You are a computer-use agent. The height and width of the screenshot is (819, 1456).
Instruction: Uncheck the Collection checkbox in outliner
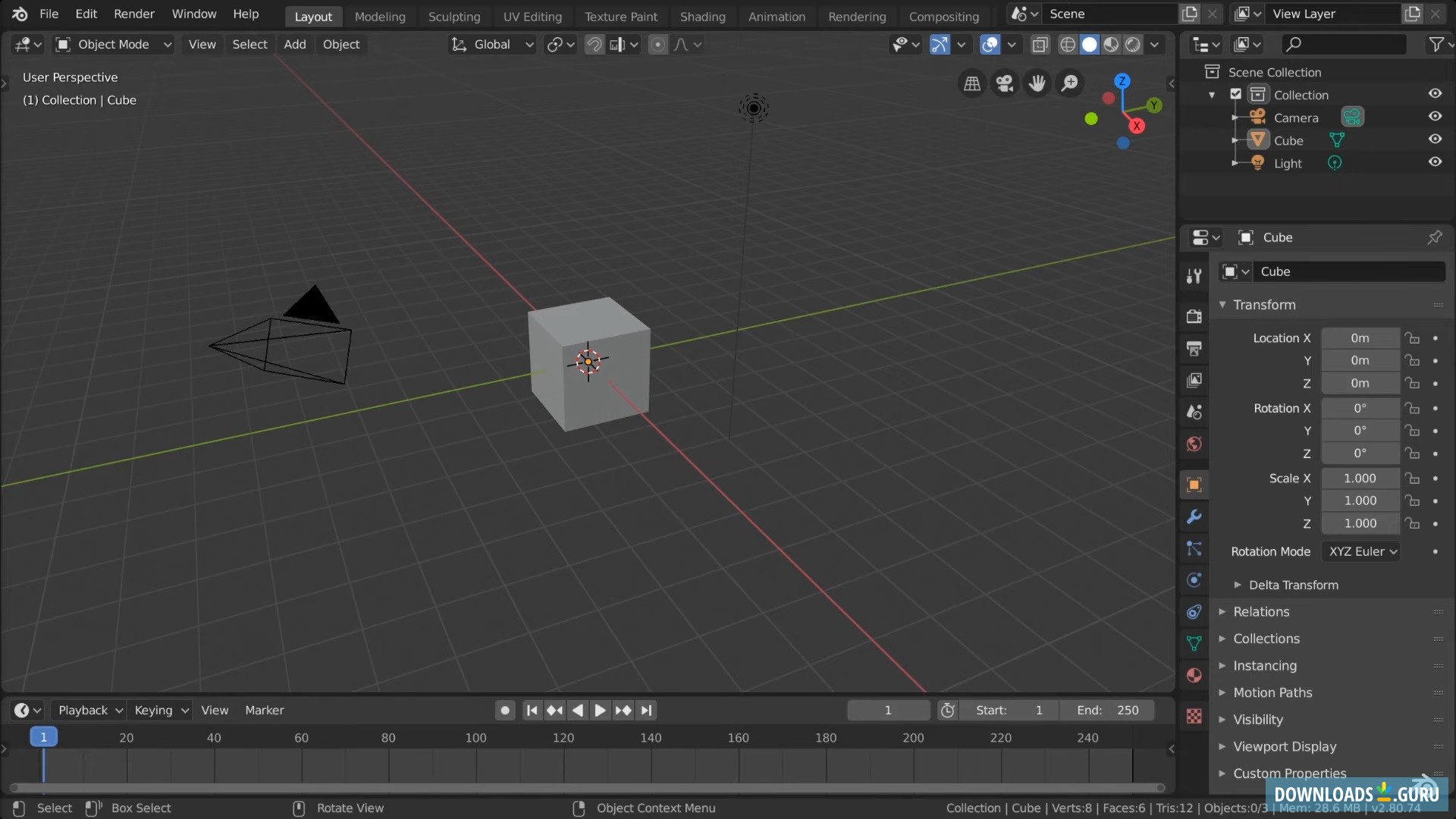1235,94
